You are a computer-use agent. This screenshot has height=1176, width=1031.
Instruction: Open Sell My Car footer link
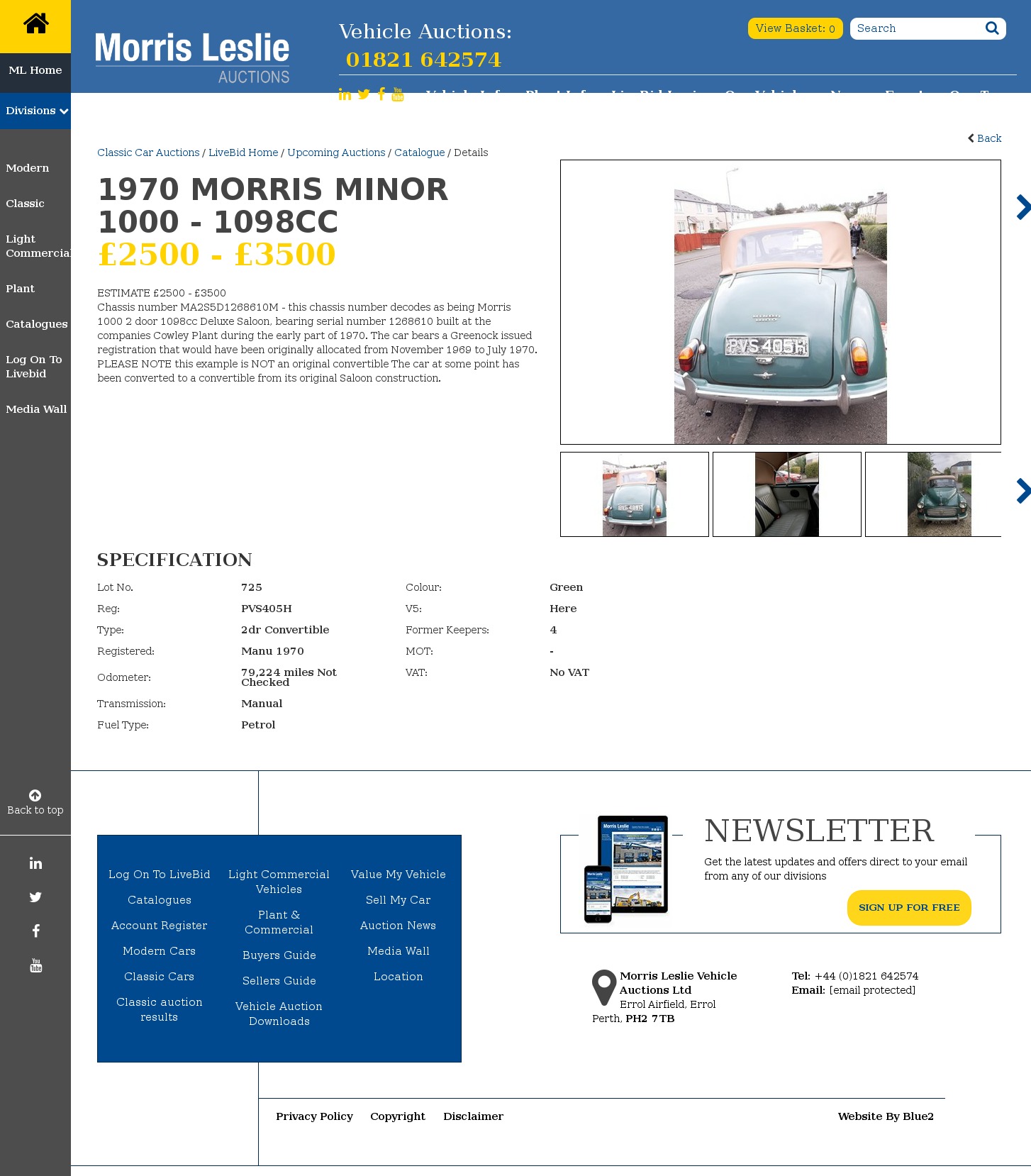(399, 900)
